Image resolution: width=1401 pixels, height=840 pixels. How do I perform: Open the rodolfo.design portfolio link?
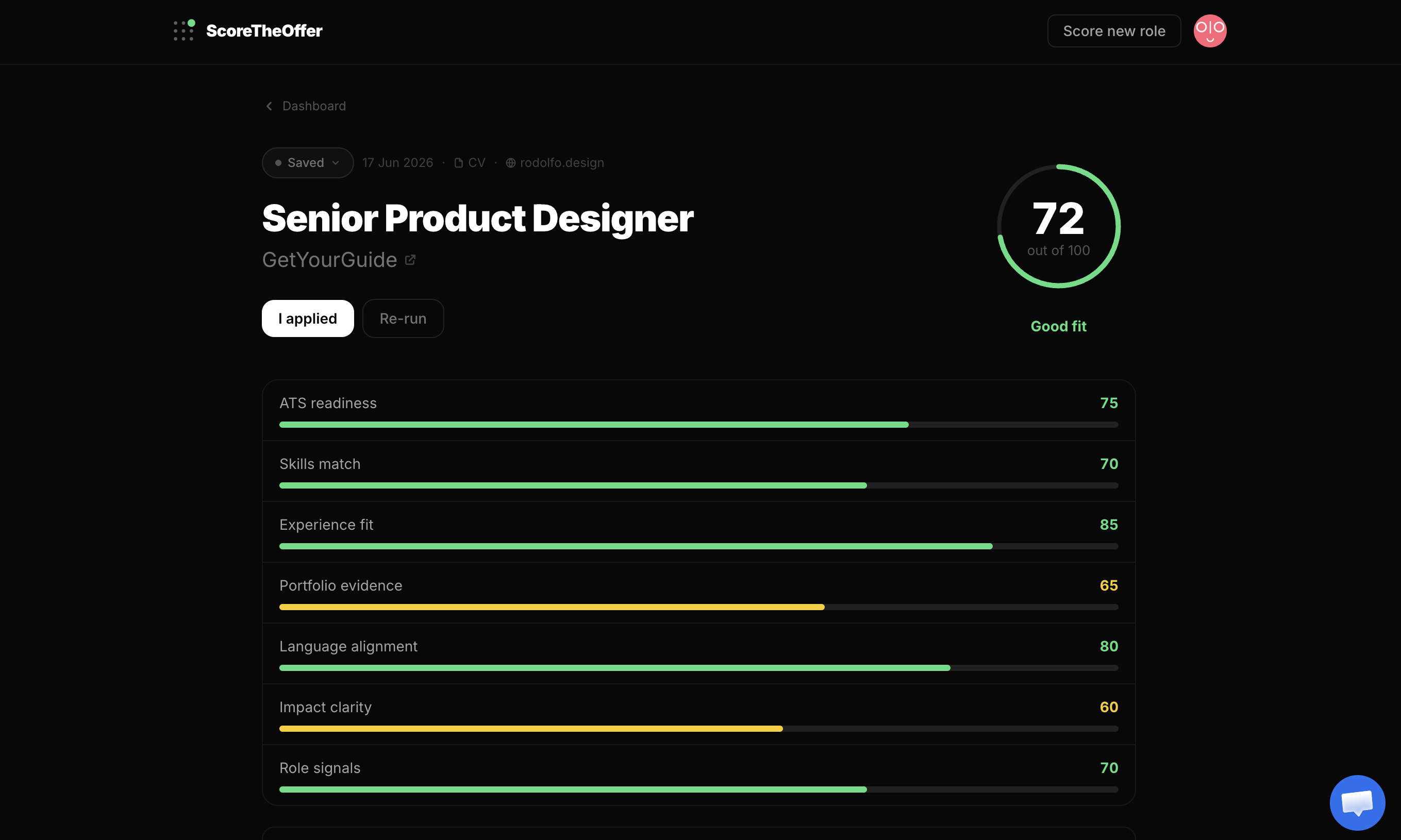click(561, 162)
